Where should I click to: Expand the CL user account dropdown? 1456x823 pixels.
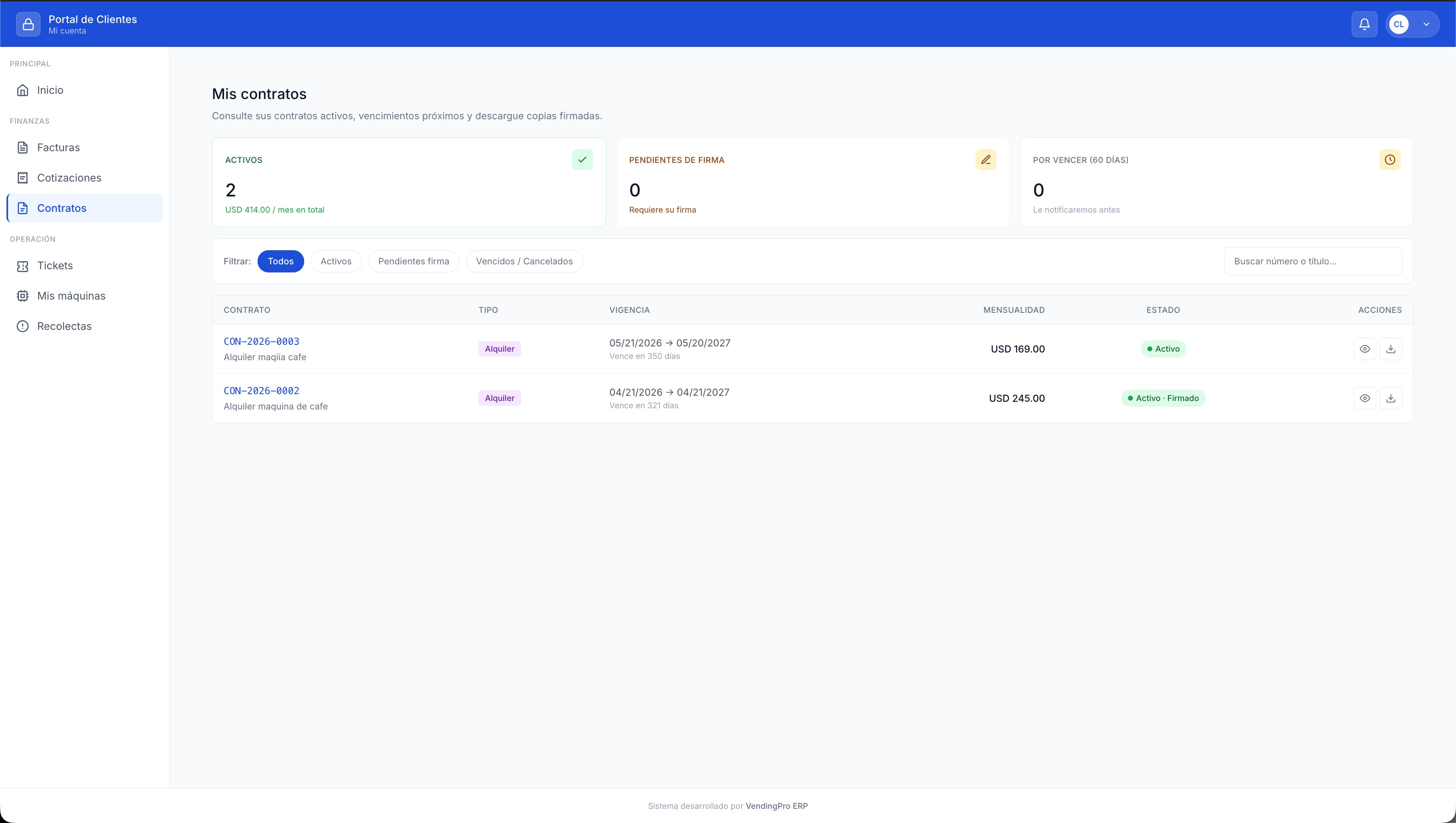1412,24
